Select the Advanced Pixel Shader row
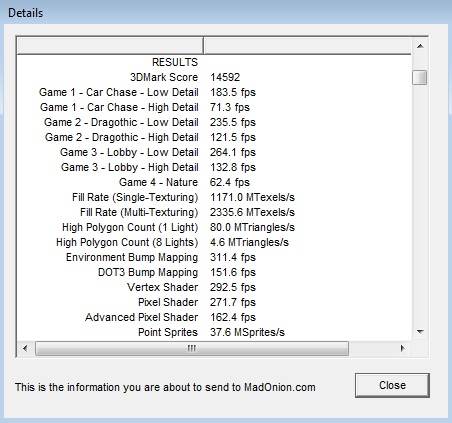 (x=214, y=317)
